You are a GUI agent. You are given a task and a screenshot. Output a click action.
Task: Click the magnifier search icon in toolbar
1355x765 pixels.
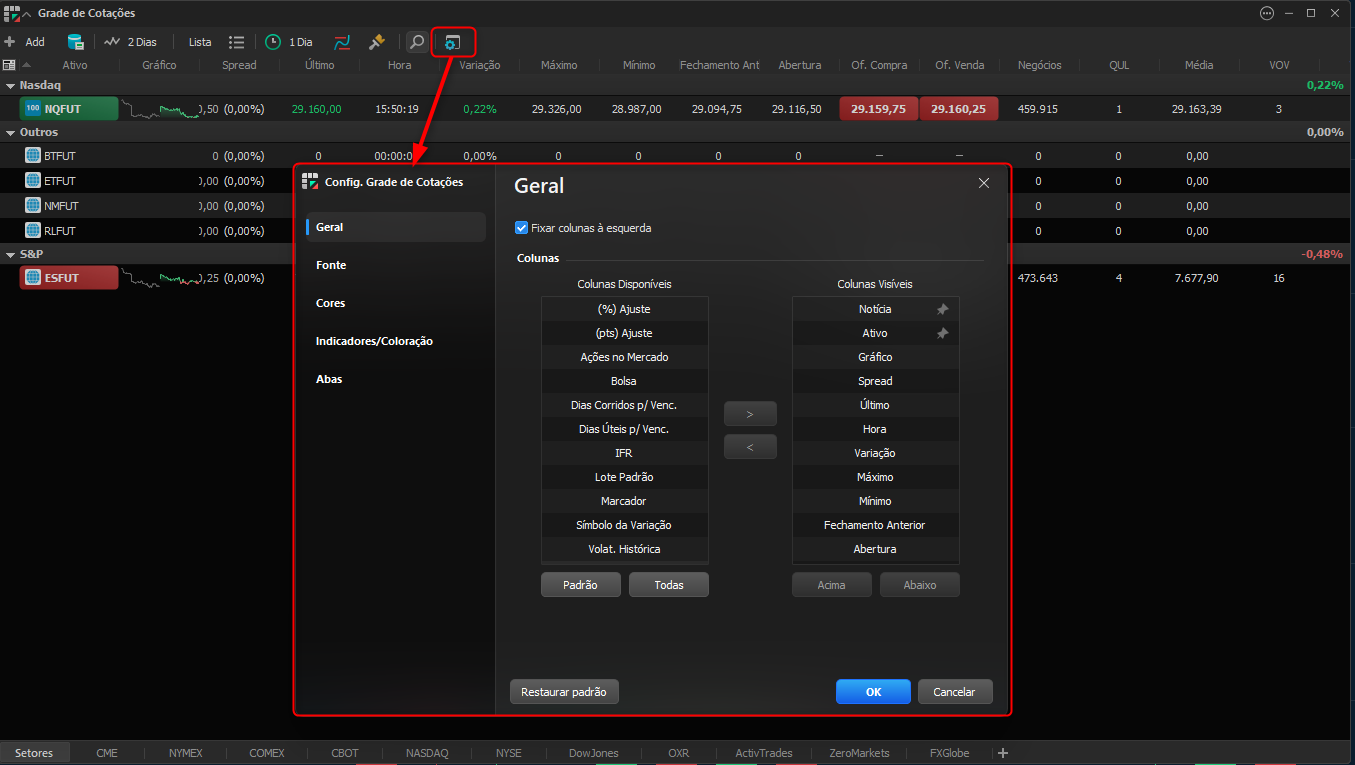416,42
